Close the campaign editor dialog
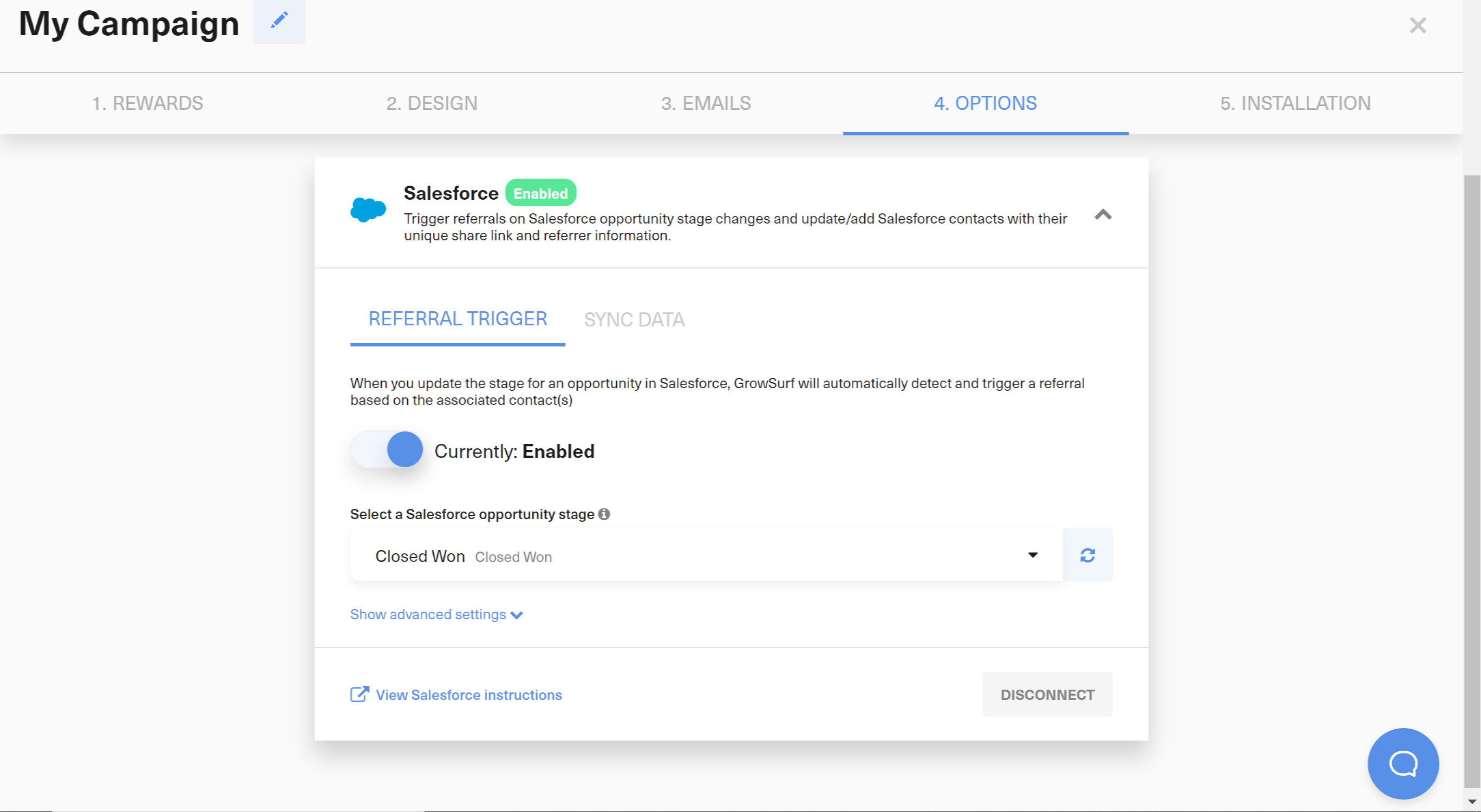 click(1418, 25)
